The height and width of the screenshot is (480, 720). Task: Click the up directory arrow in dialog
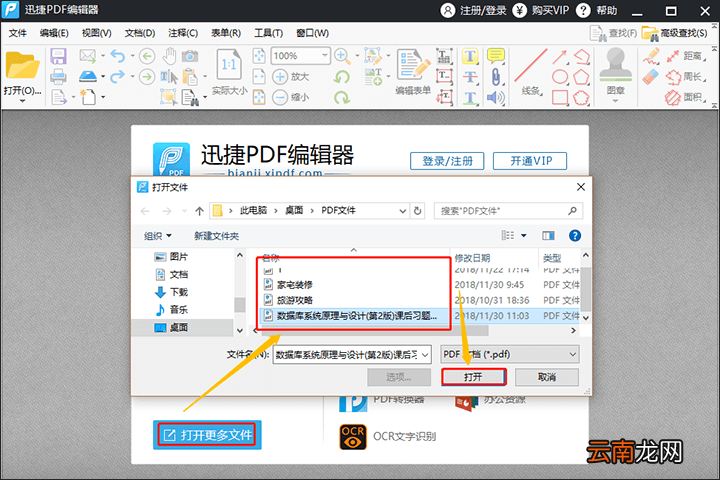pos(199,211)
